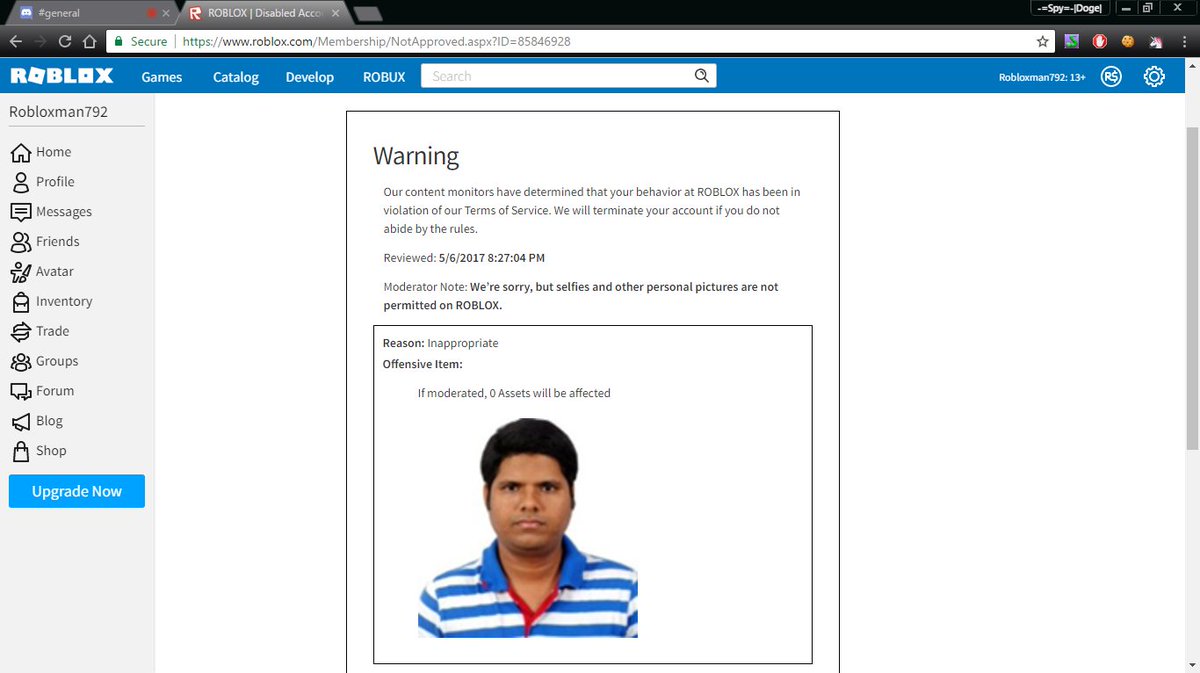This screenshot has width=1200, height=673.
Task: Click into the Roblox Search field
Action: click(556, 76)
